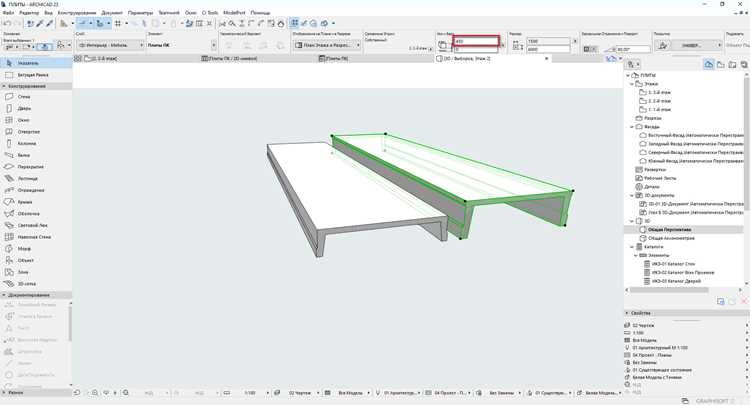This screenshot has width=750, height=405.
Task: Select the Marquee (Бегущая Рамка) tool
Action: pyautogui.click(x=36, y=75)
